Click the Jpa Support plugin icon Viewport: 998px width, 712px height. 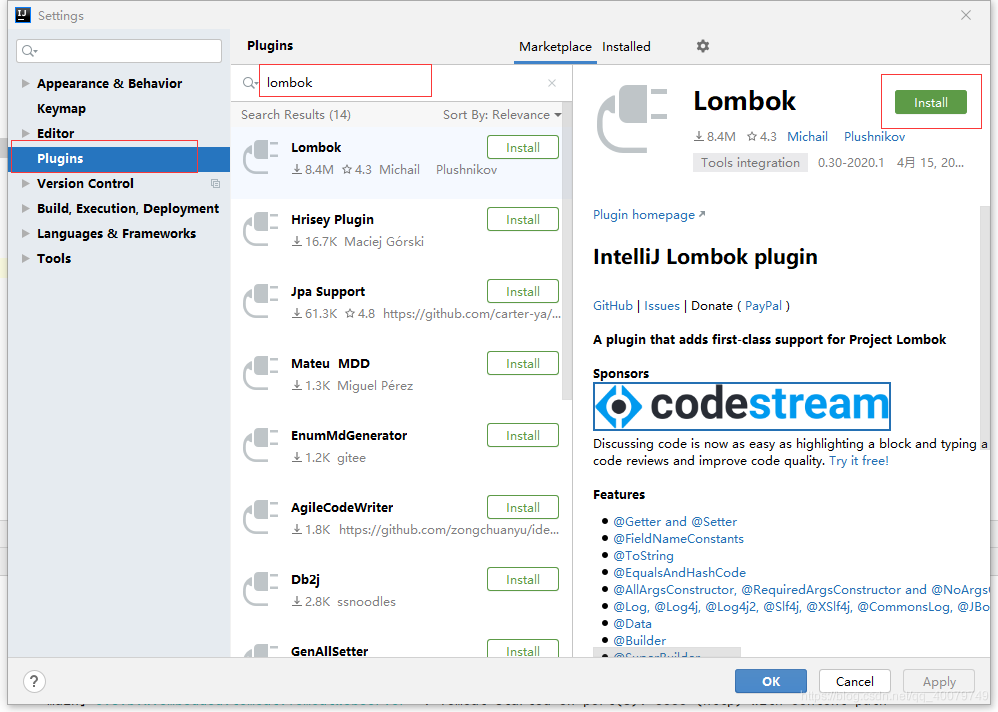(x=261, y=301)
